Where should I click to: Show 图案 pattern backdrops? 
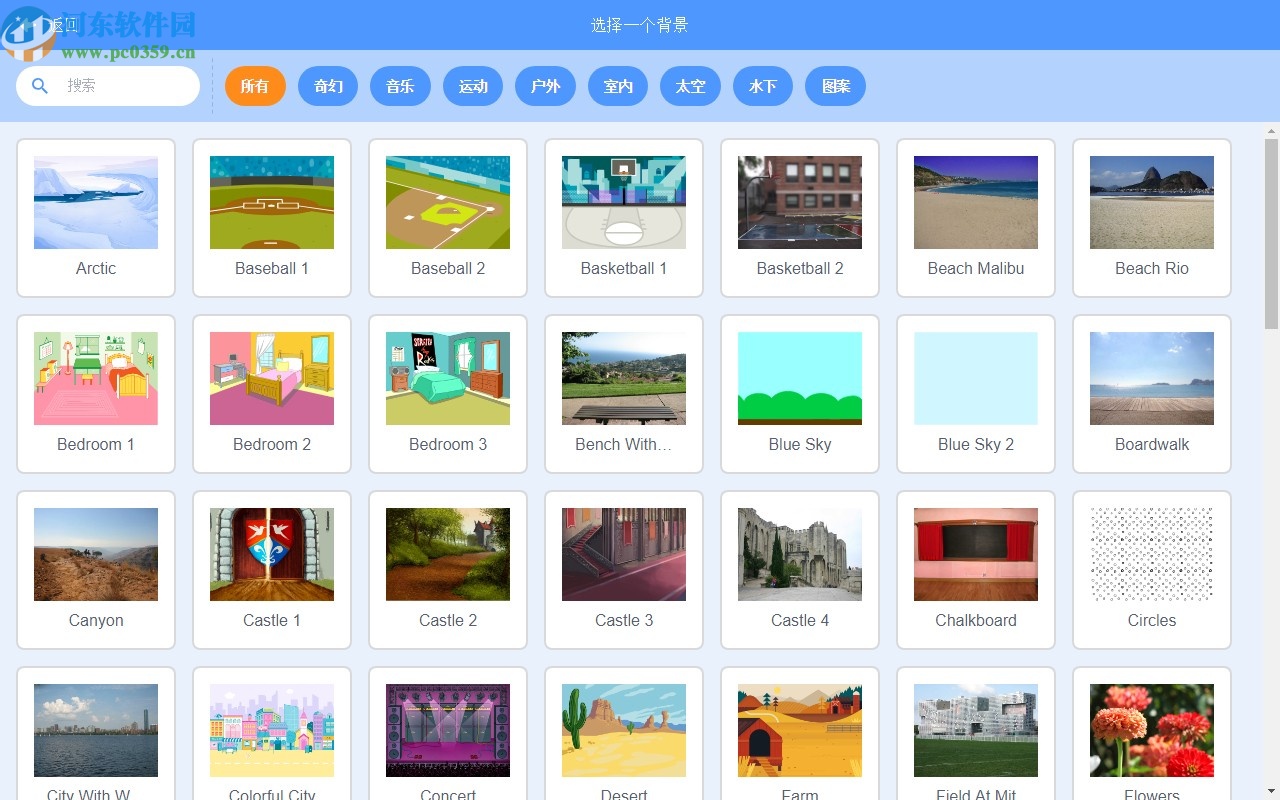[835, 86]
